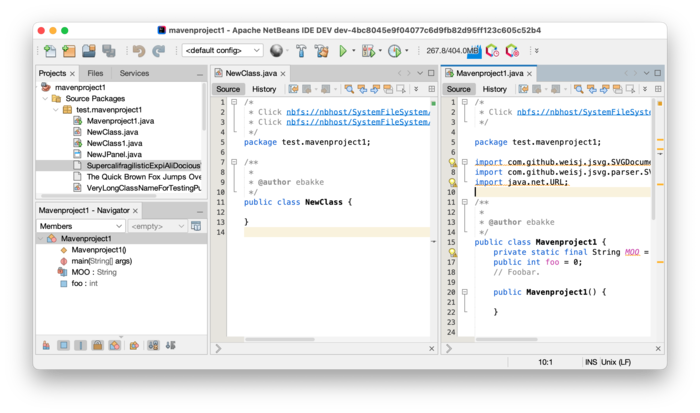700x413 pixels.
Task: Click History button in the NewClass.java editor
Action: click(264, 89)
